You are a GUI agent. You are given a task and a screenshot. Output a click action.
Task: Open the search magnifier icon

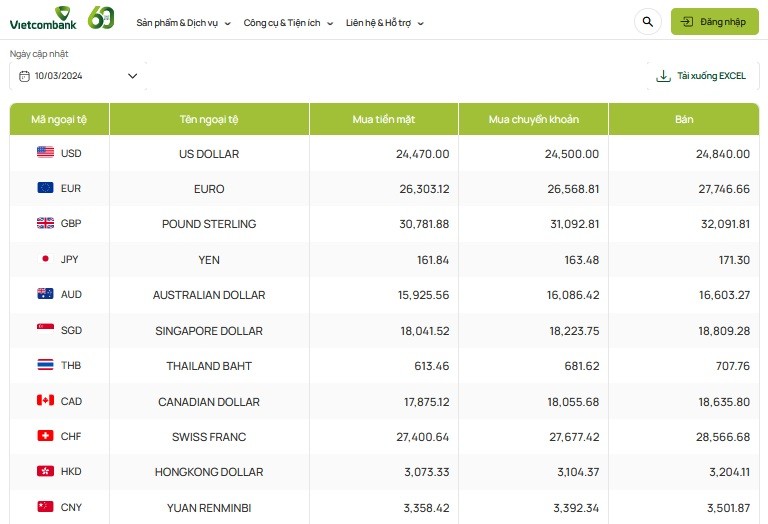(647, 21)
